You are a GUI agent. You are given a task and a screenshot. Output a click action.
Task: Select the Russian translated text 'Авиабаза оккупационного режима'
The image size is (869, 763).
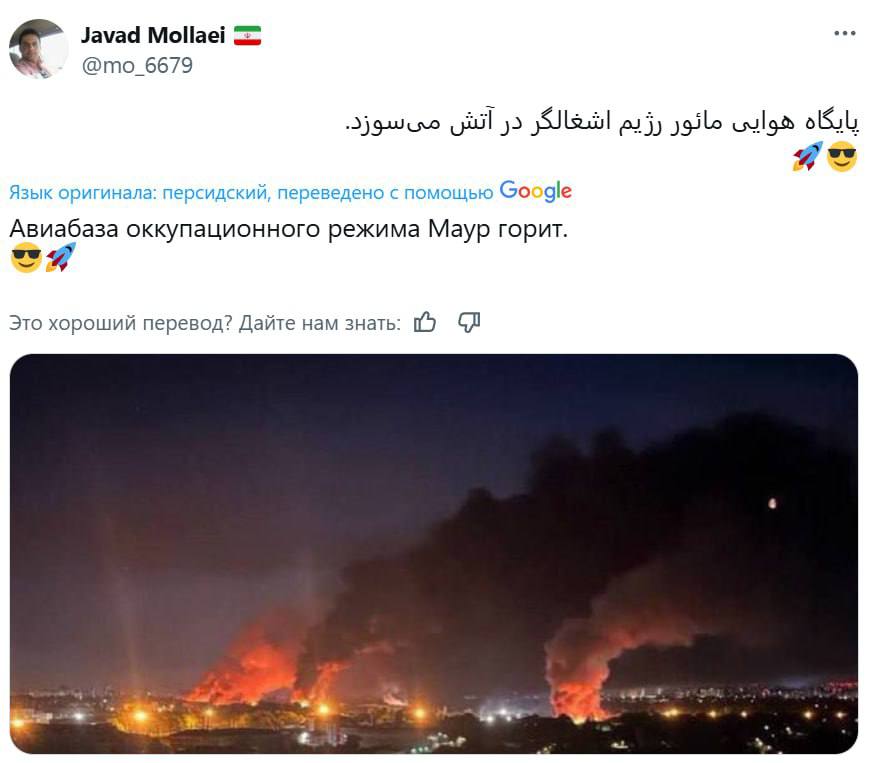(x=214, y=229)
